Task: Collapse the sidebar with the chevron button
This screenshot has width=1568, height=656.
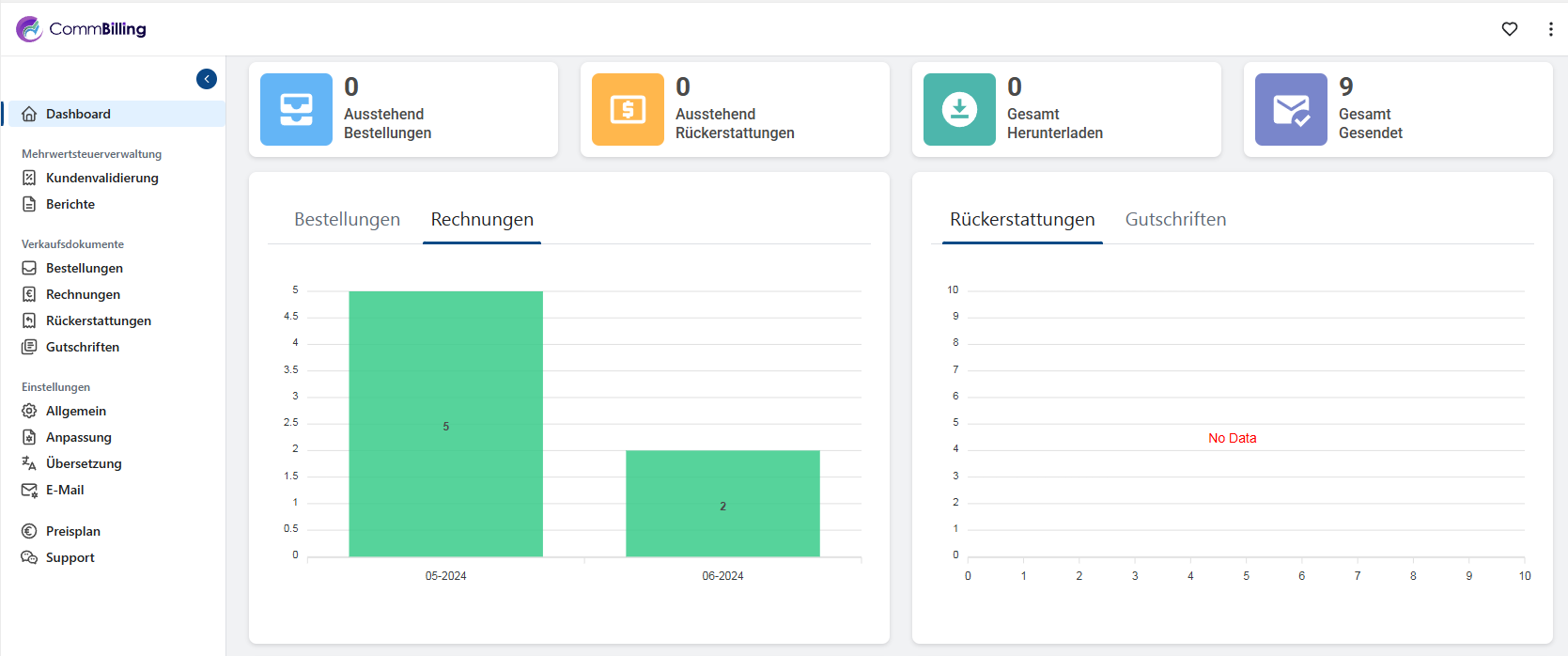Action: (x=207, y=79)
